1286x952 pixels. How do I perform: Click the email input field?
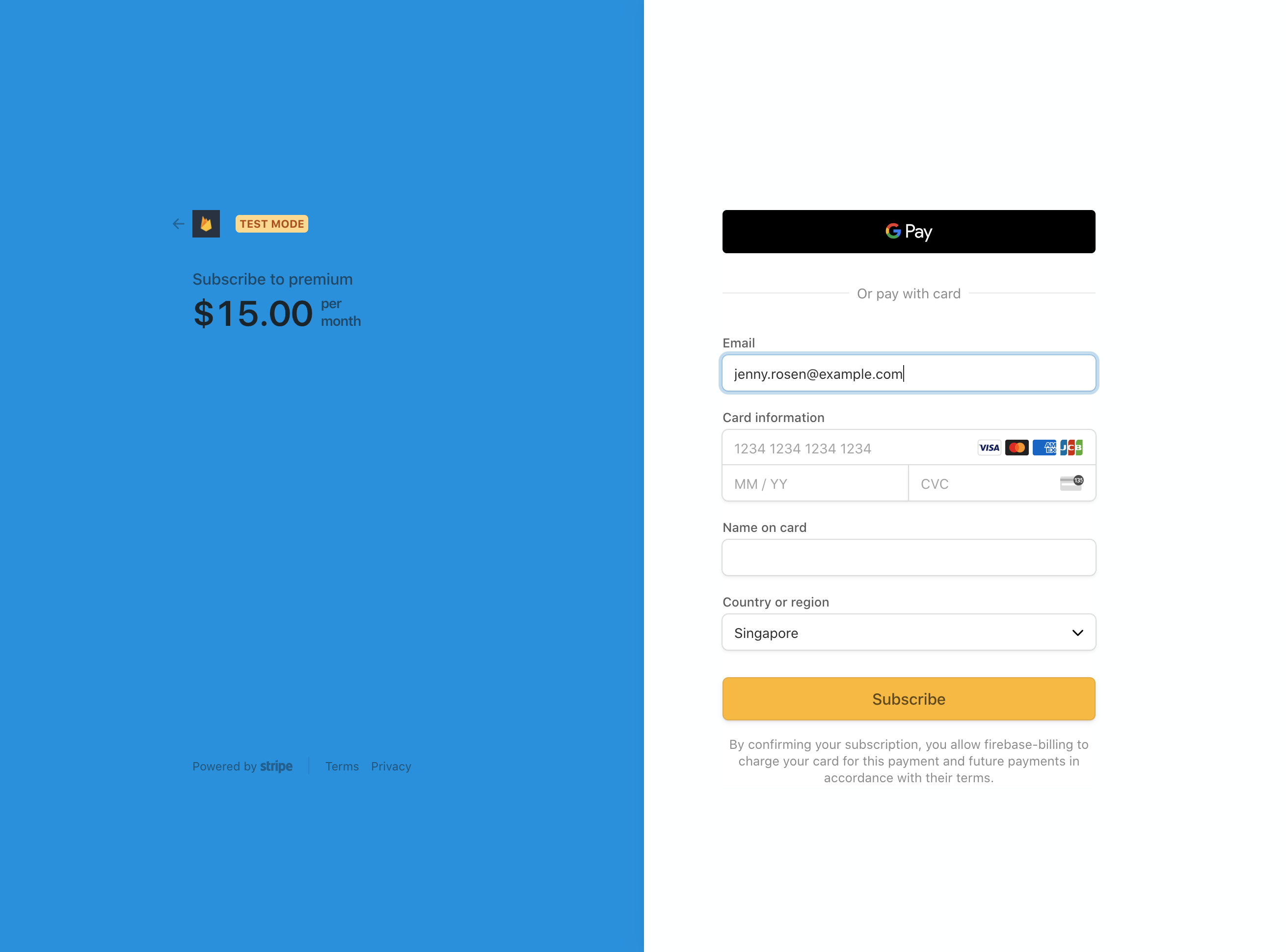pos(909,373)
